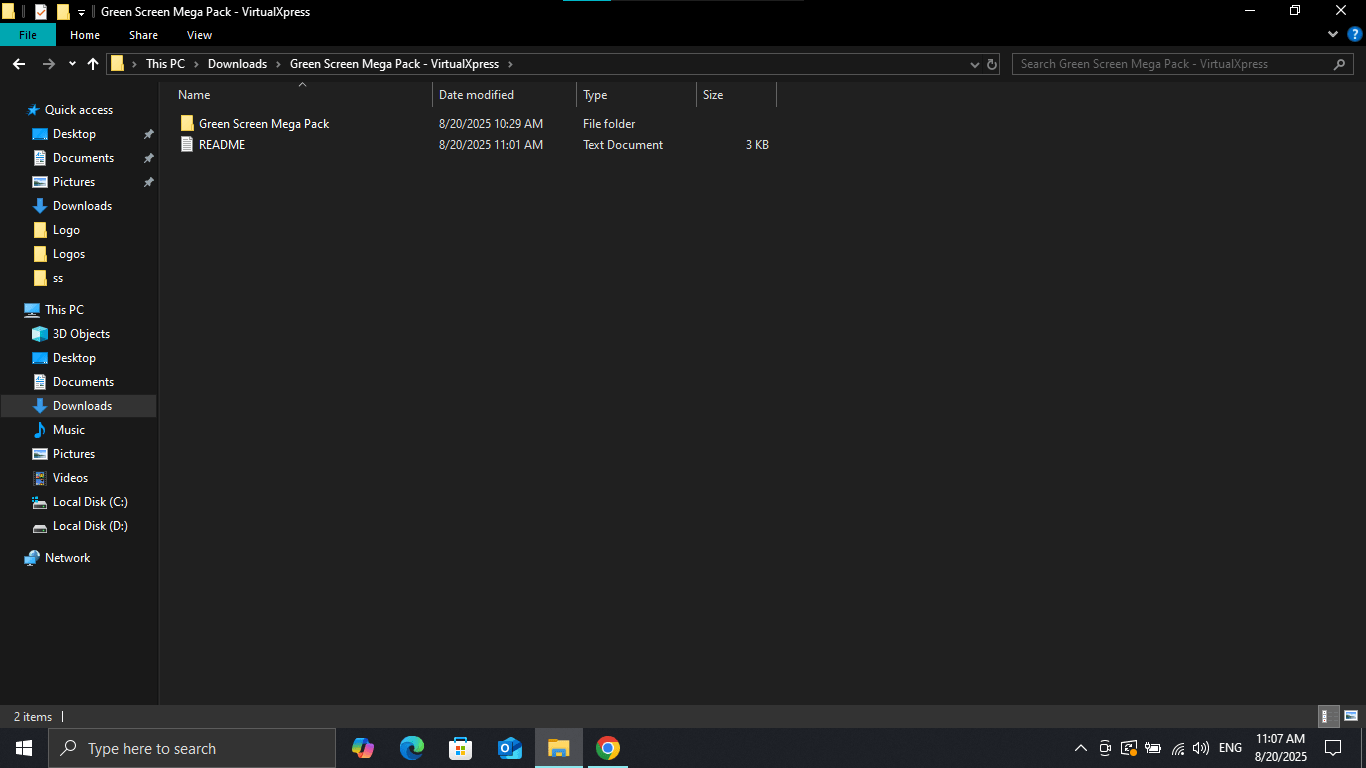Unpin Desktop from Quick access

coord(149,134)
